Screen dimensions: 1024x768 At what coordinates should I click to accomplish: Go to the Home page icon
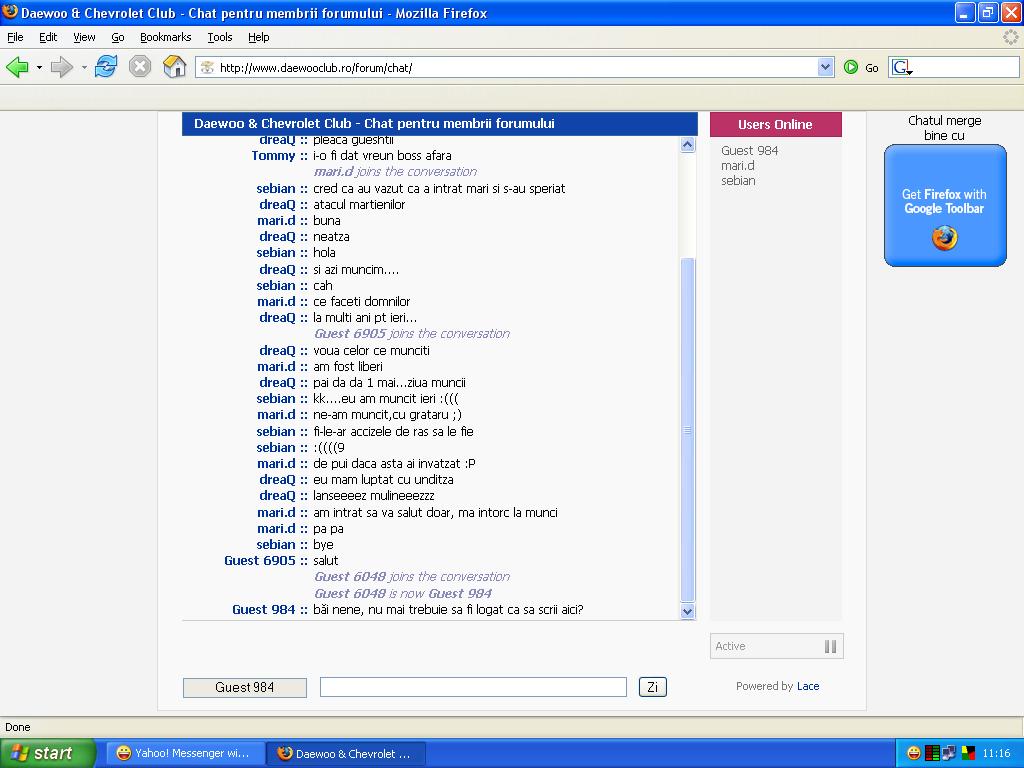coord(174,67)
